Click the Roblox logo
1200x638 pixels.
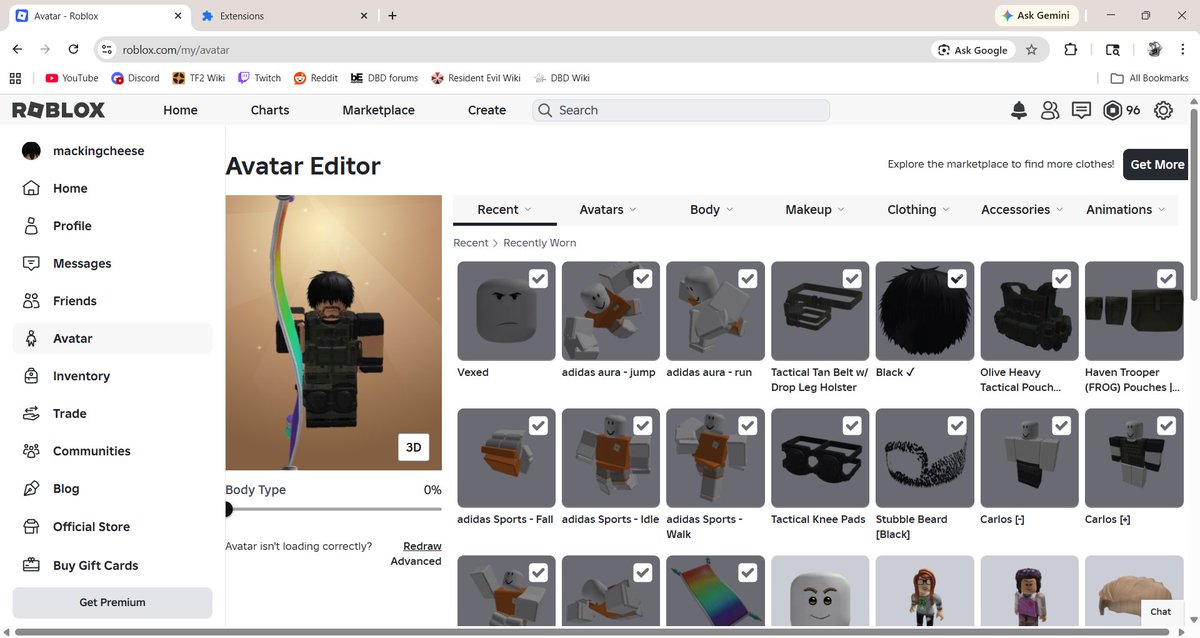coord(58,110)
